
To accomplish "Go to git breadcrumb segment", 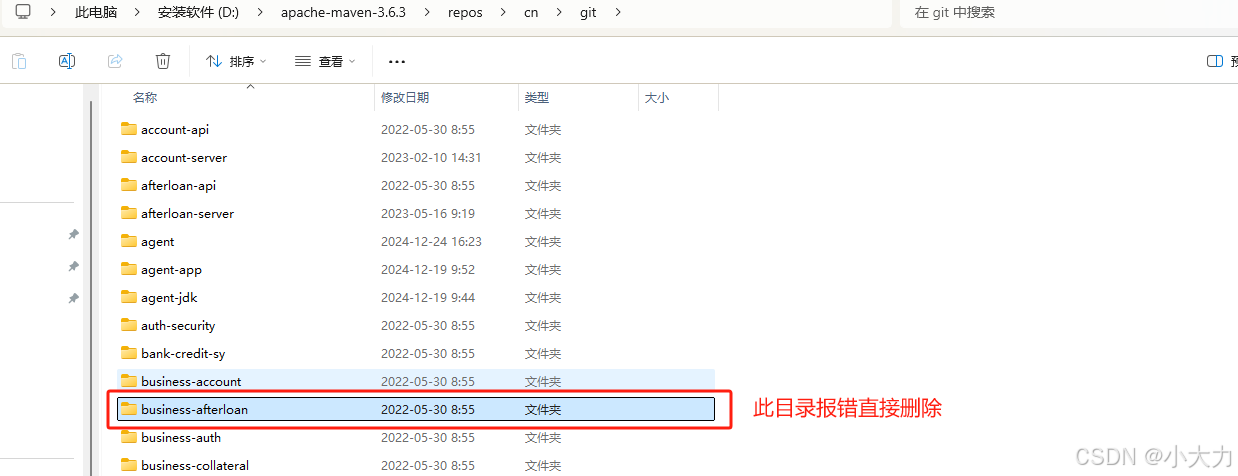I will coord(588,12).
